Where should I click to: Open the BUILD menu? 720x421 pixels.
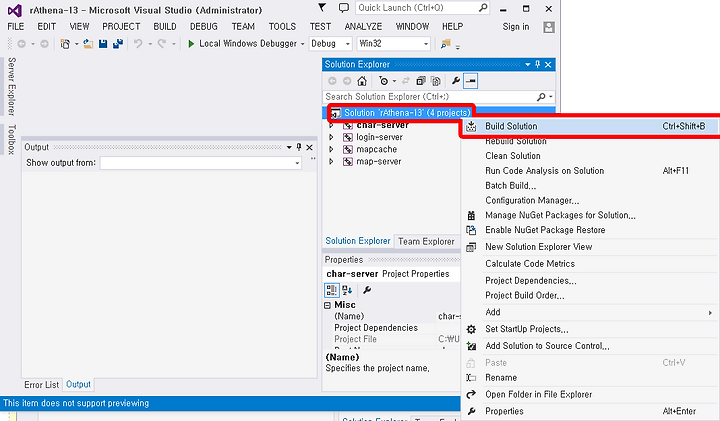(x=165, y=27)
